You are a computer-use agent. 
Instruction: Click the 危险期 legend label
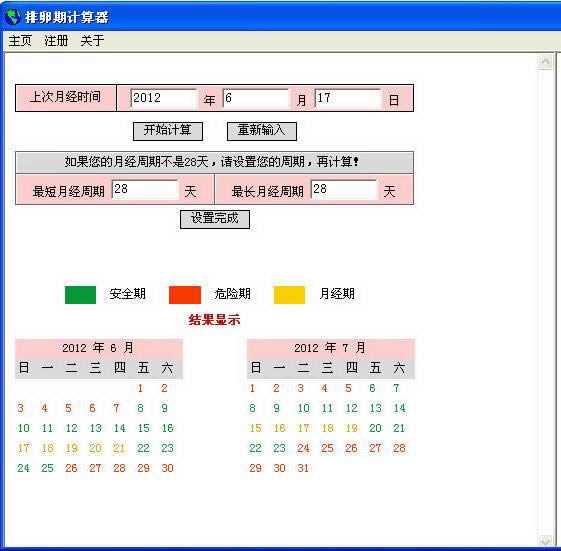tap(233, 294)
